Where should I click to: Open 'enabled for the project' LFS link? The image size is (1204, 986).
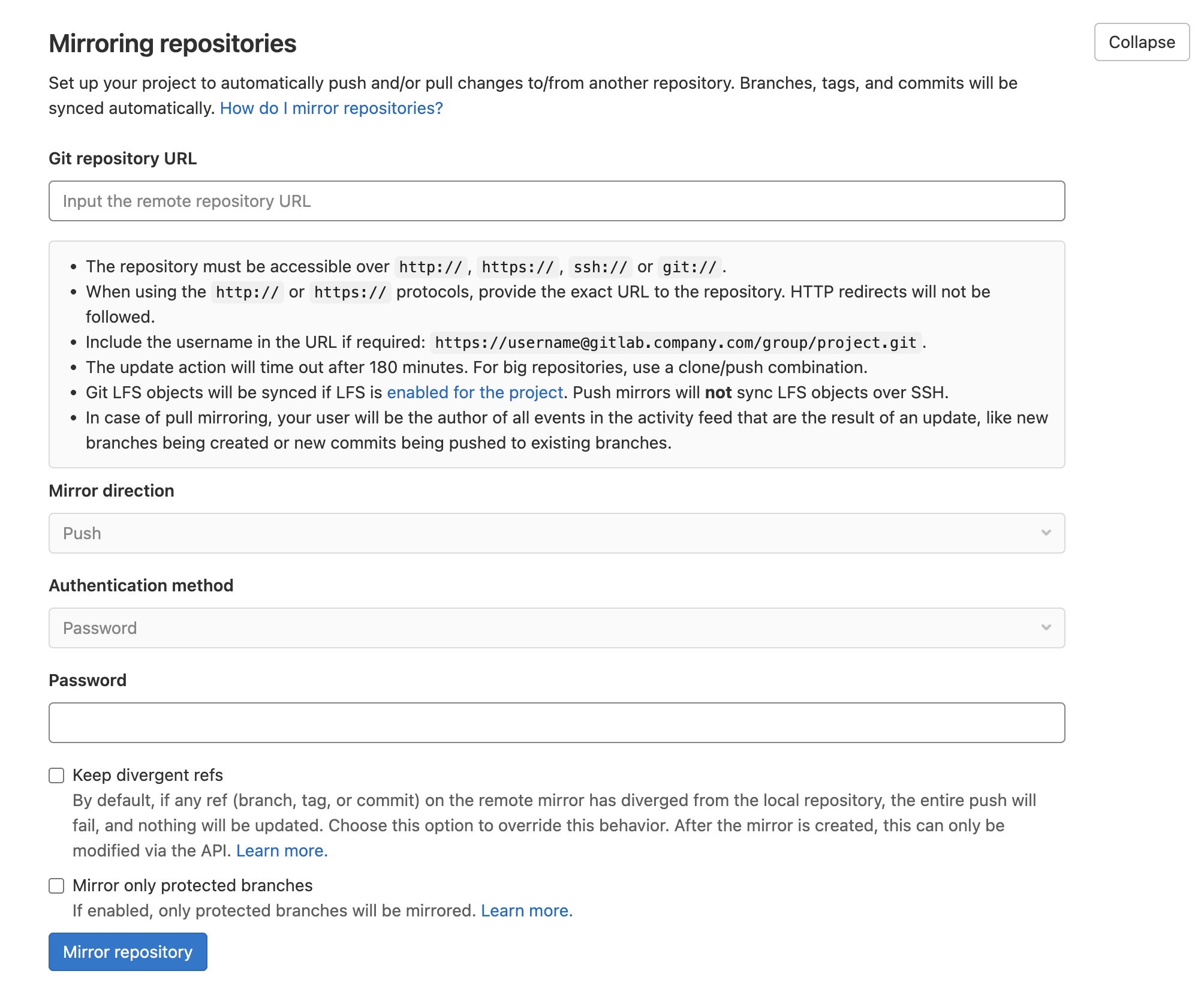[474, 392]
